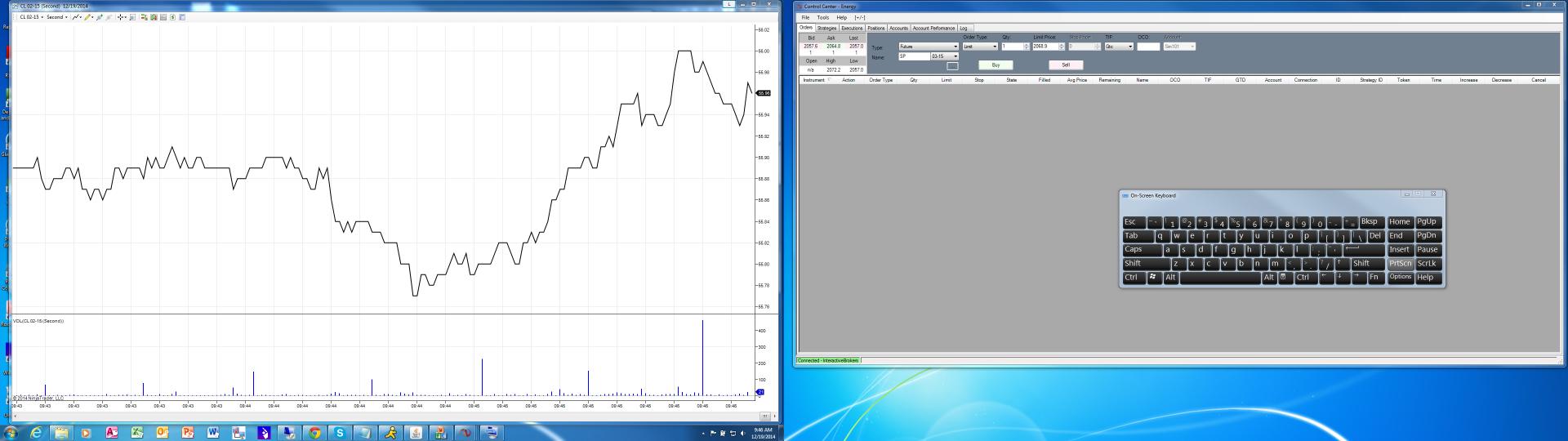Click the volume icon in system tray
The width and height of the screenshot is (1568, 441).
(x=742, y=433)
